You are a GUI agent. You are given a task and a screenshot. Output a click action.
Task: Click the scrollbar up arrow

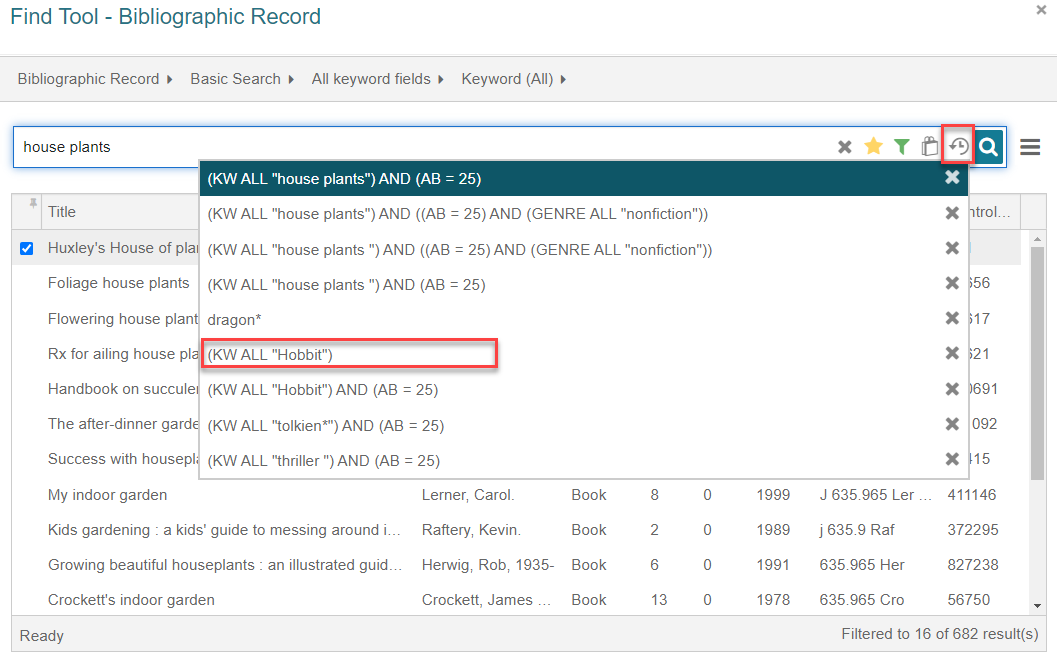pos(1037,239)
